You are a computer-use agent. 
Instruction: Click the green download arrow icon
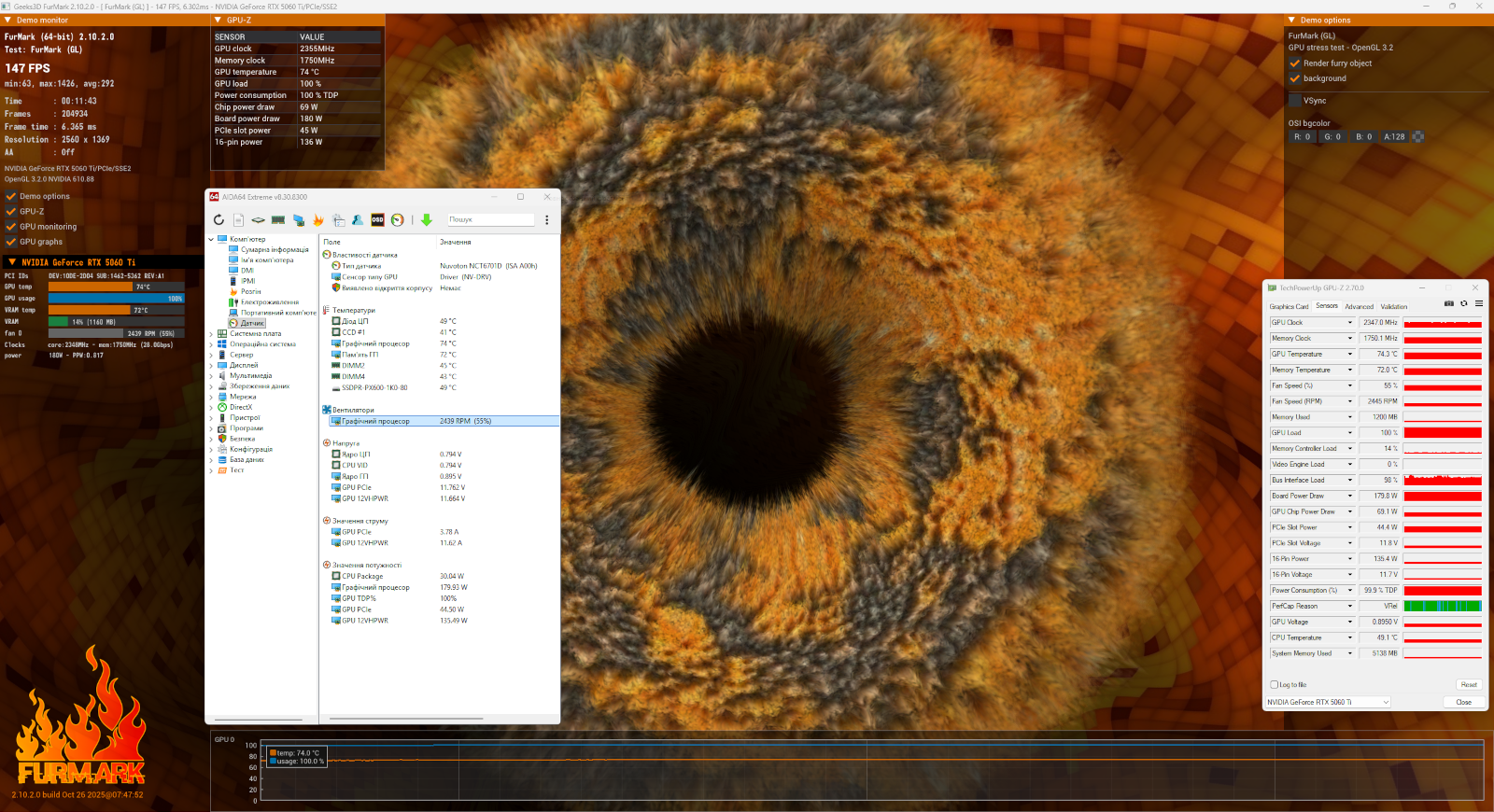pyautogui.click(x=427, y=220)
